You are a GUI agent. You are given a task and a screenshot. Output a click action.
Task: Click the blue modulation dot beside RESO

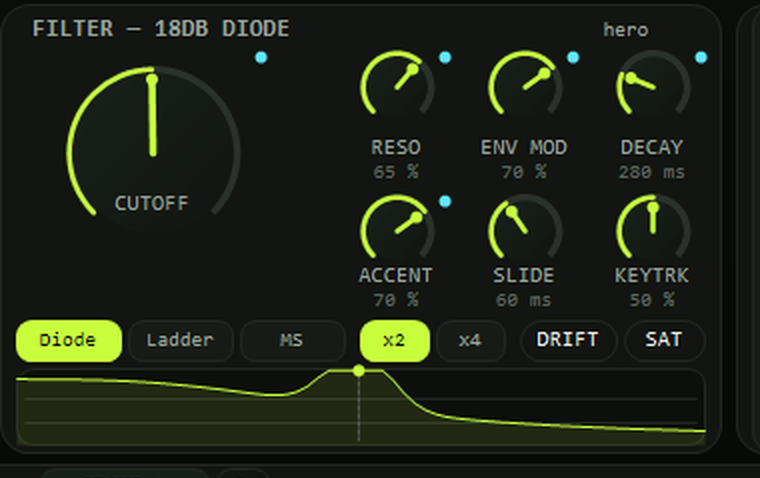[x=445, y=58]
